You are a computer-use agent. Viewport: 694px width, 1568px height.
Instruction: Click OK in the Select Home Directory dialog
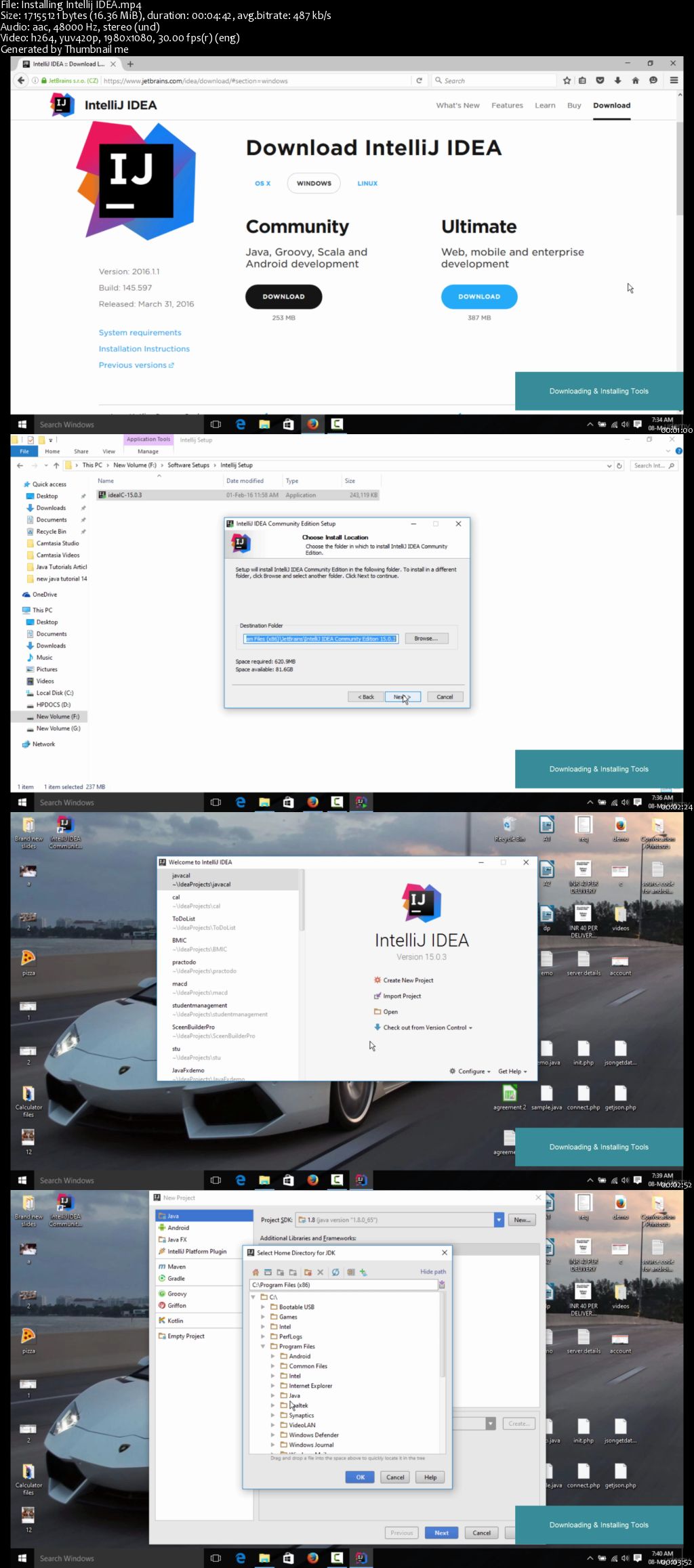click(x=361, y=1477)
